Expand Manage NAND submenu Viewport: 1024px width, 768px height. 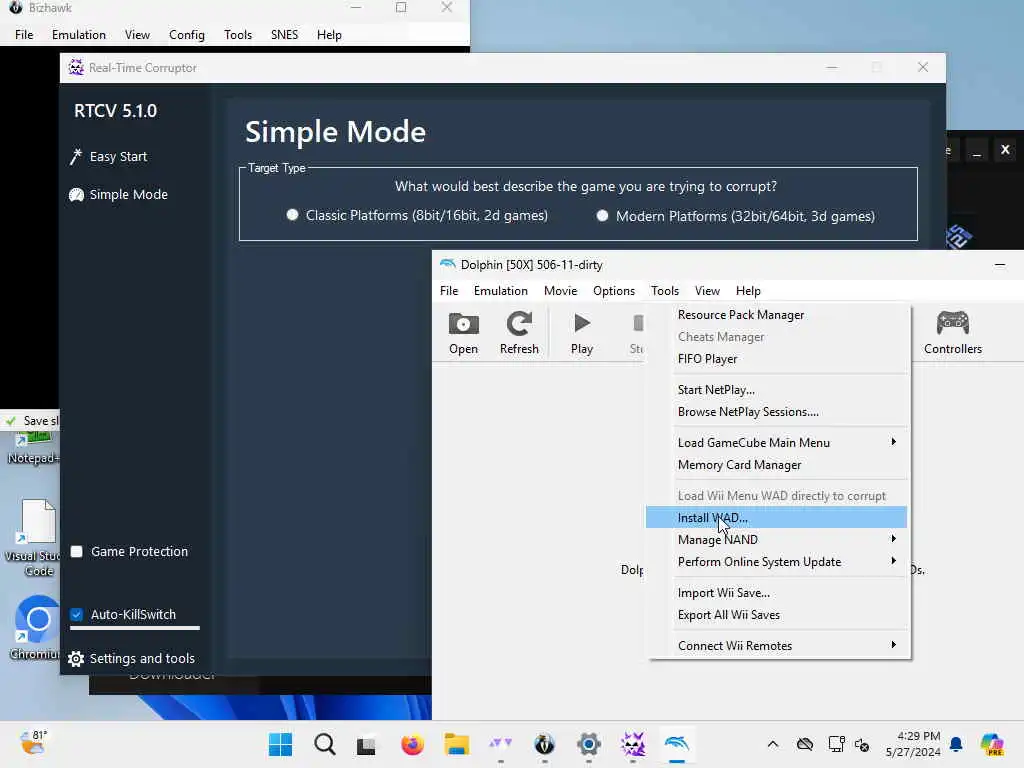tap(777, 539)
